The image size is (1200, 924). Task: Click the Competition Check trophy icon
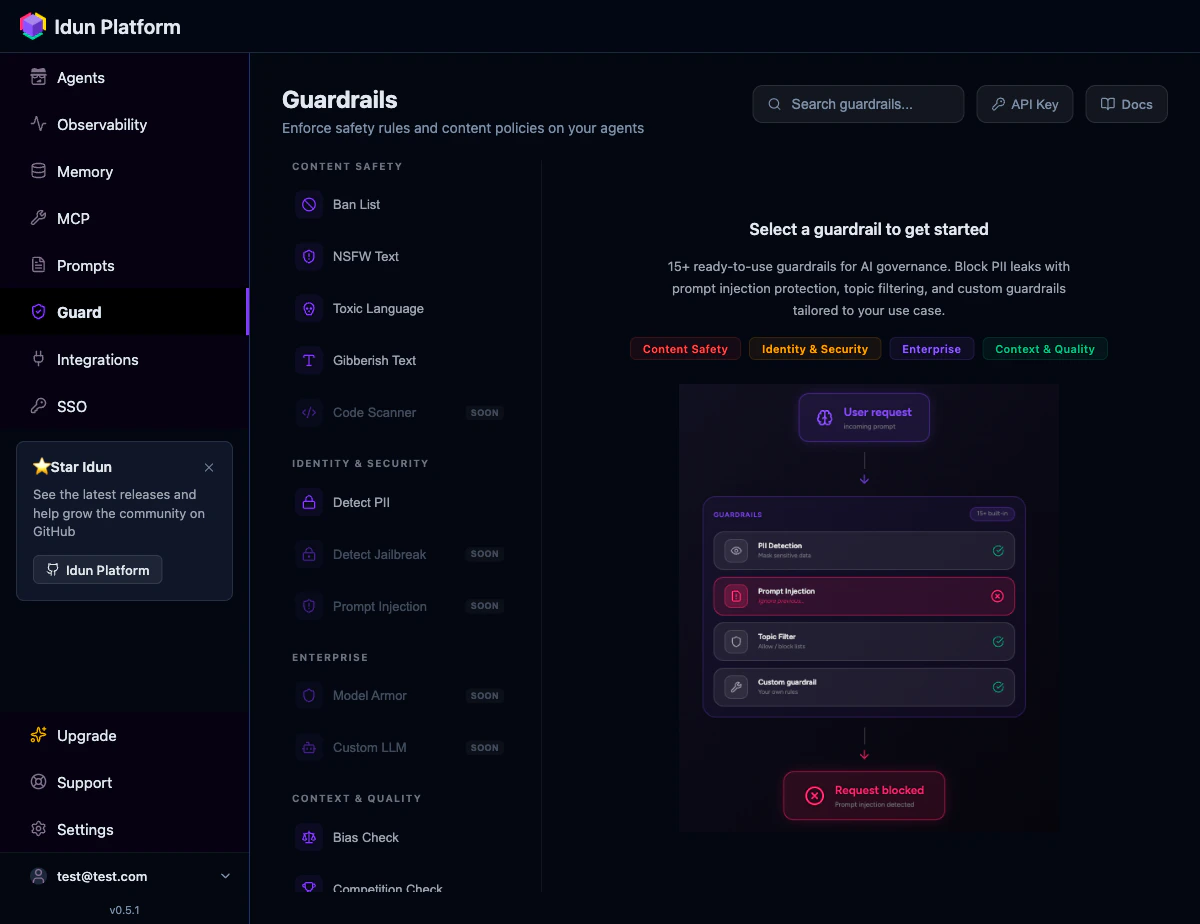(x=309, y=885)
